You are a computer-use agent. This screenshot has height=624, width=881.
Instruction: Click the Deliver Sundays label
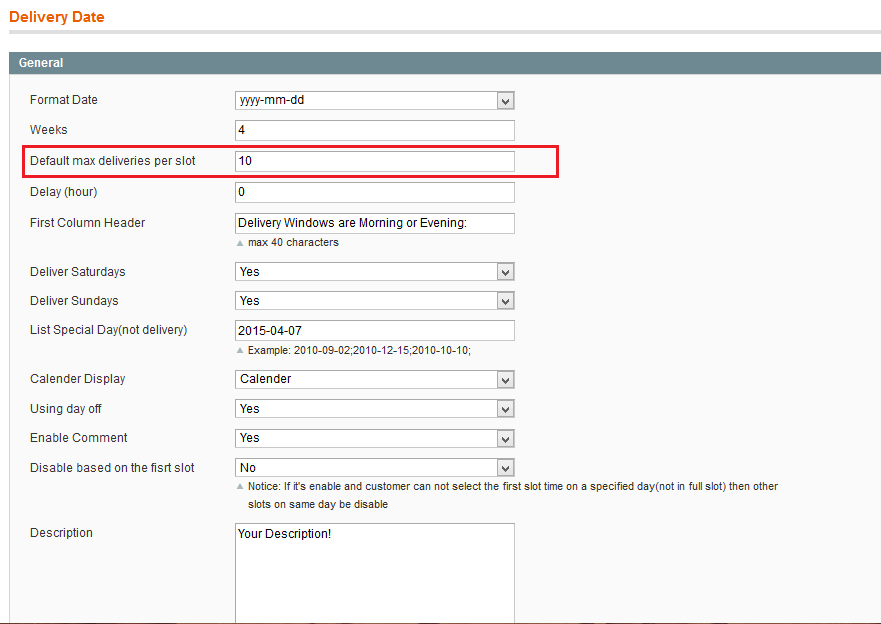click(74, 301)
